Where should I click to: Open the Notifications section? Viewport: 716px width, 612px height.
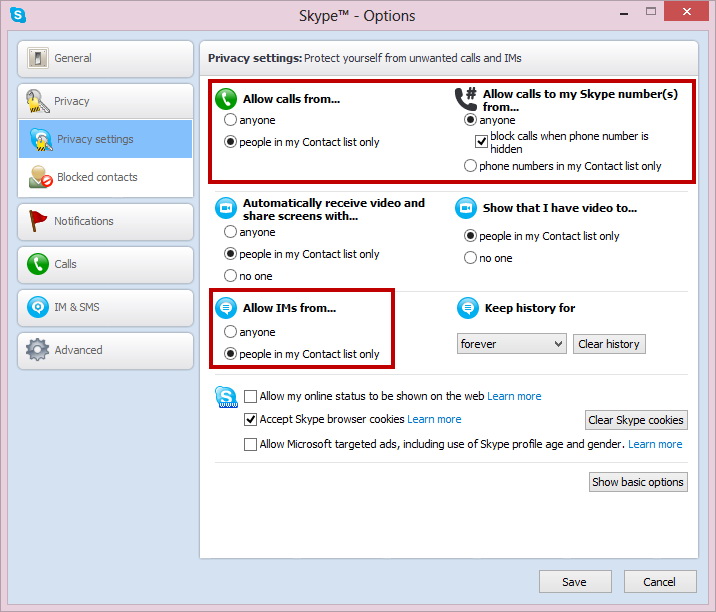(x=105, y=222)
